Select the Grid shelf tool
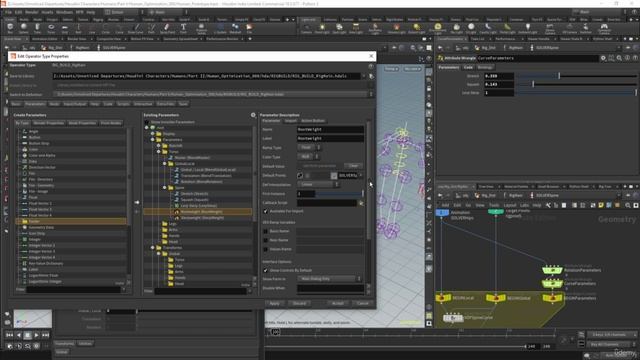Screen dimensions: 640x360 tap(64, 29)
